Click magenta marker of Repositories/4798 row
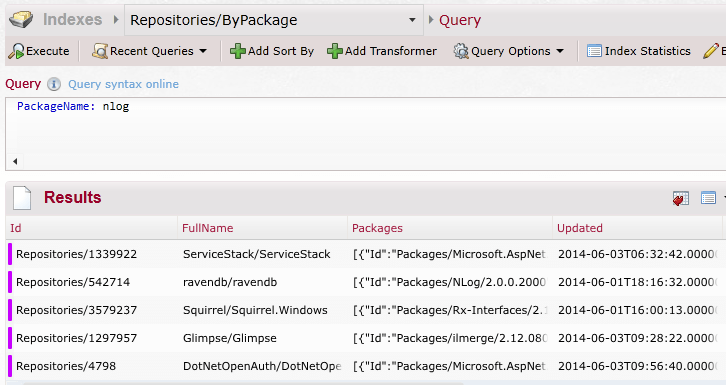This screenshot has width=726, height=385. tap(10, 366)
